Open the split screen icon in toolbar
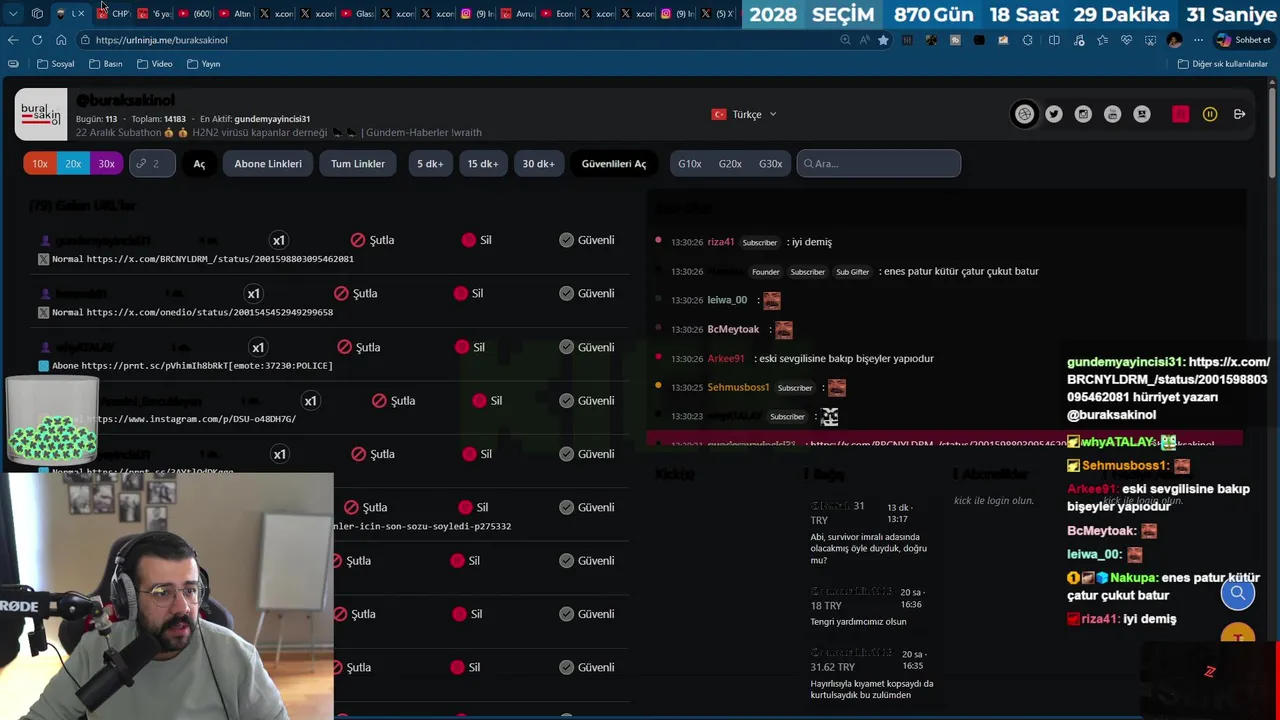 coord(1054,40)
